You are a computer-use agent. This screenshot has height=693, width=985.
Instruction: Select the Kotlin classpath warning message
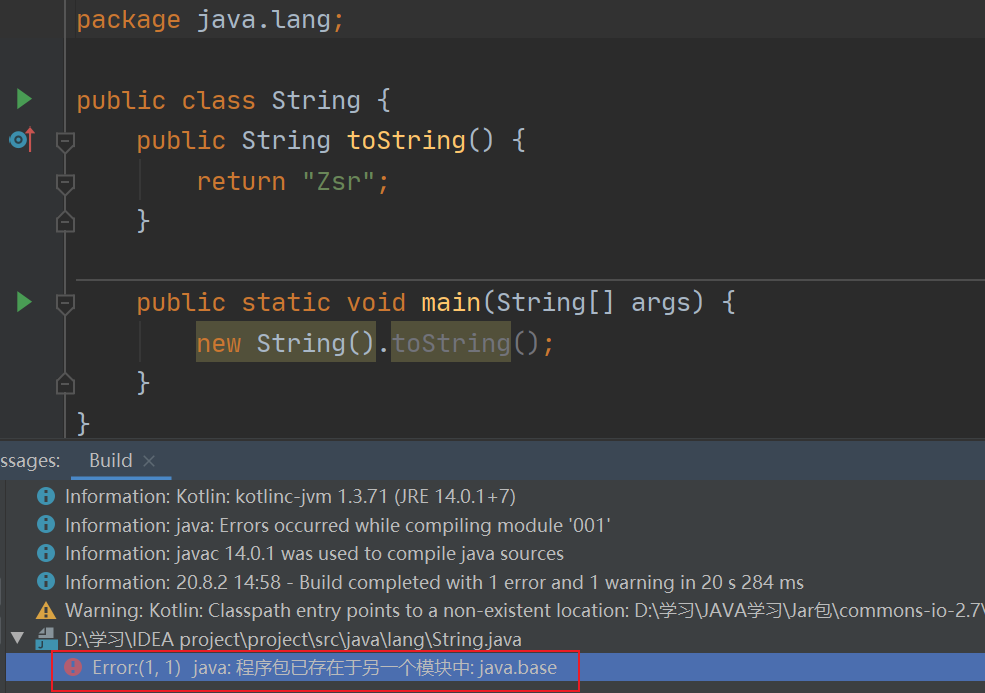point(525,611)
